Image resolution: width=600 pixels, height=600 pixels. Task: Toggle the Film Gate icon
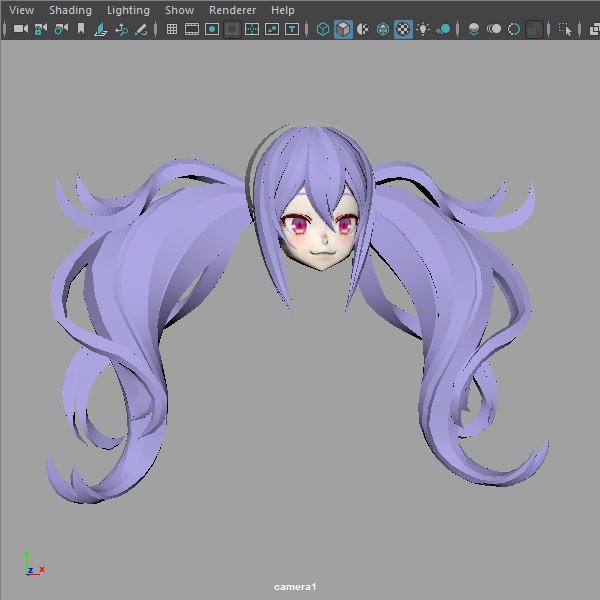(192, 29)
